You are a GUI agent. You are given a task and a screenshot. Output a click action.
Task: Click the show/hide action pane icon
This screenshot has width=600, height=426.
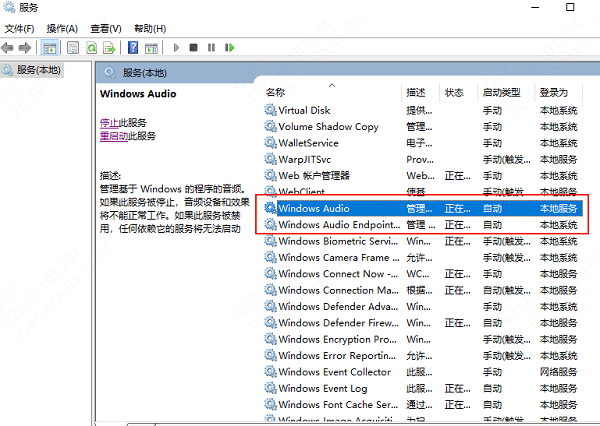pos(152,48)
